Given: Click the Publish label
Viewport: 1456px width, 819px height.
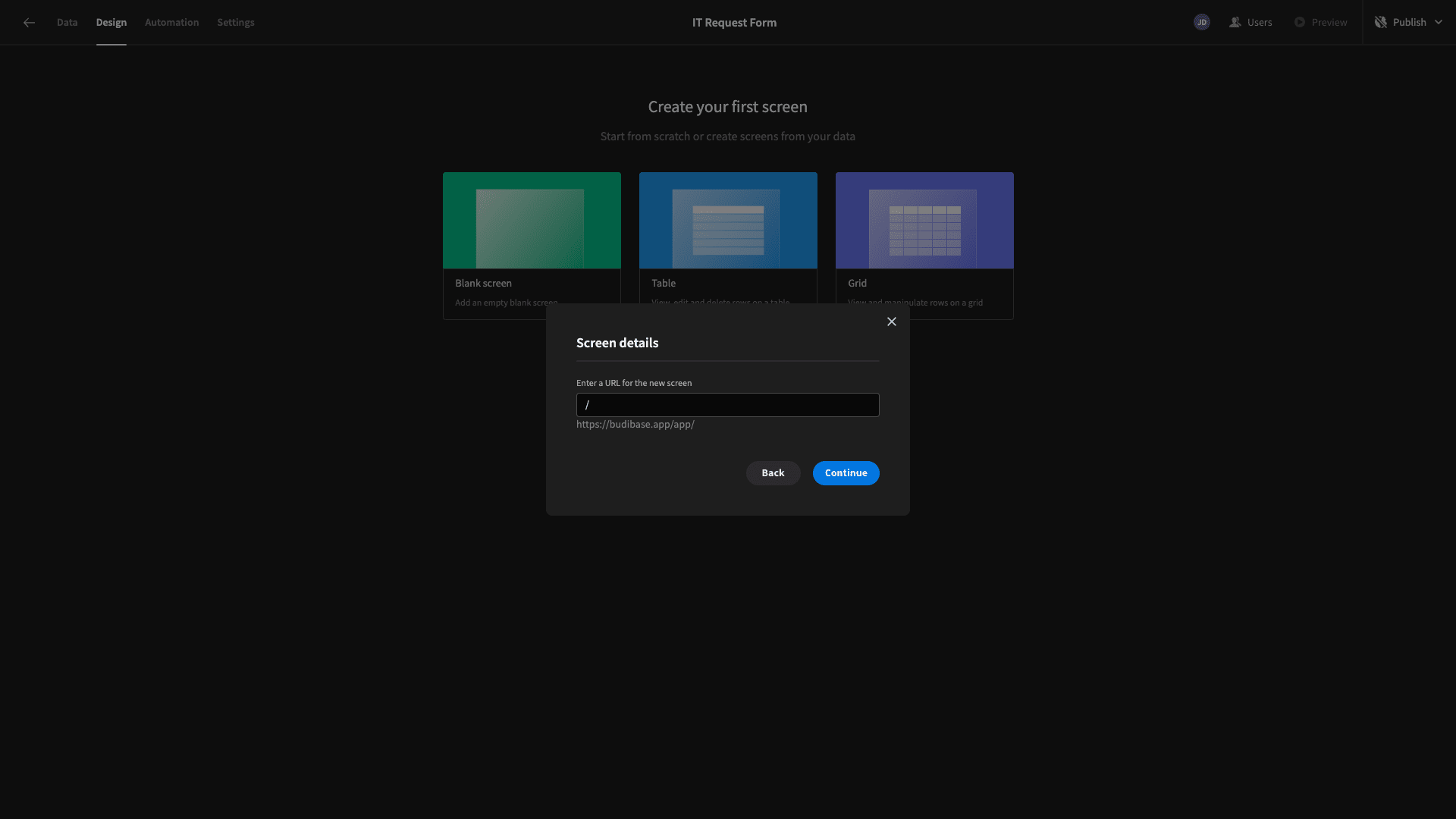Looking at the screenshot, I should (1410, 23).
